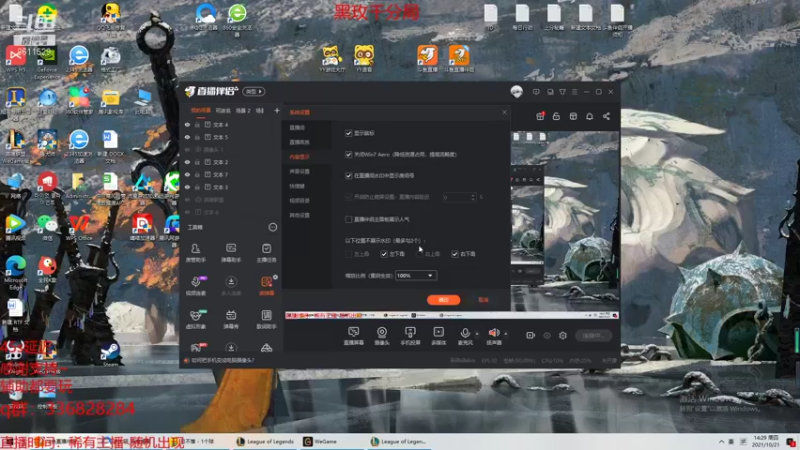Open the 直播间 settings section

click(297, 128)
